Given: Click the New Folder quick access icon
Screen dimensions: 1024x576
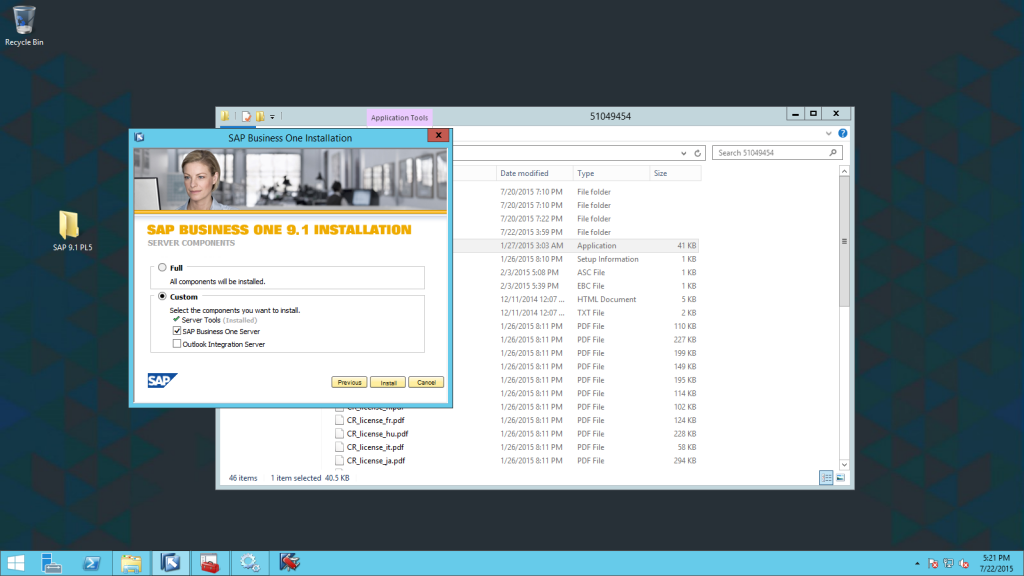Looking at the screenshot, I should [x=261, y=116].
